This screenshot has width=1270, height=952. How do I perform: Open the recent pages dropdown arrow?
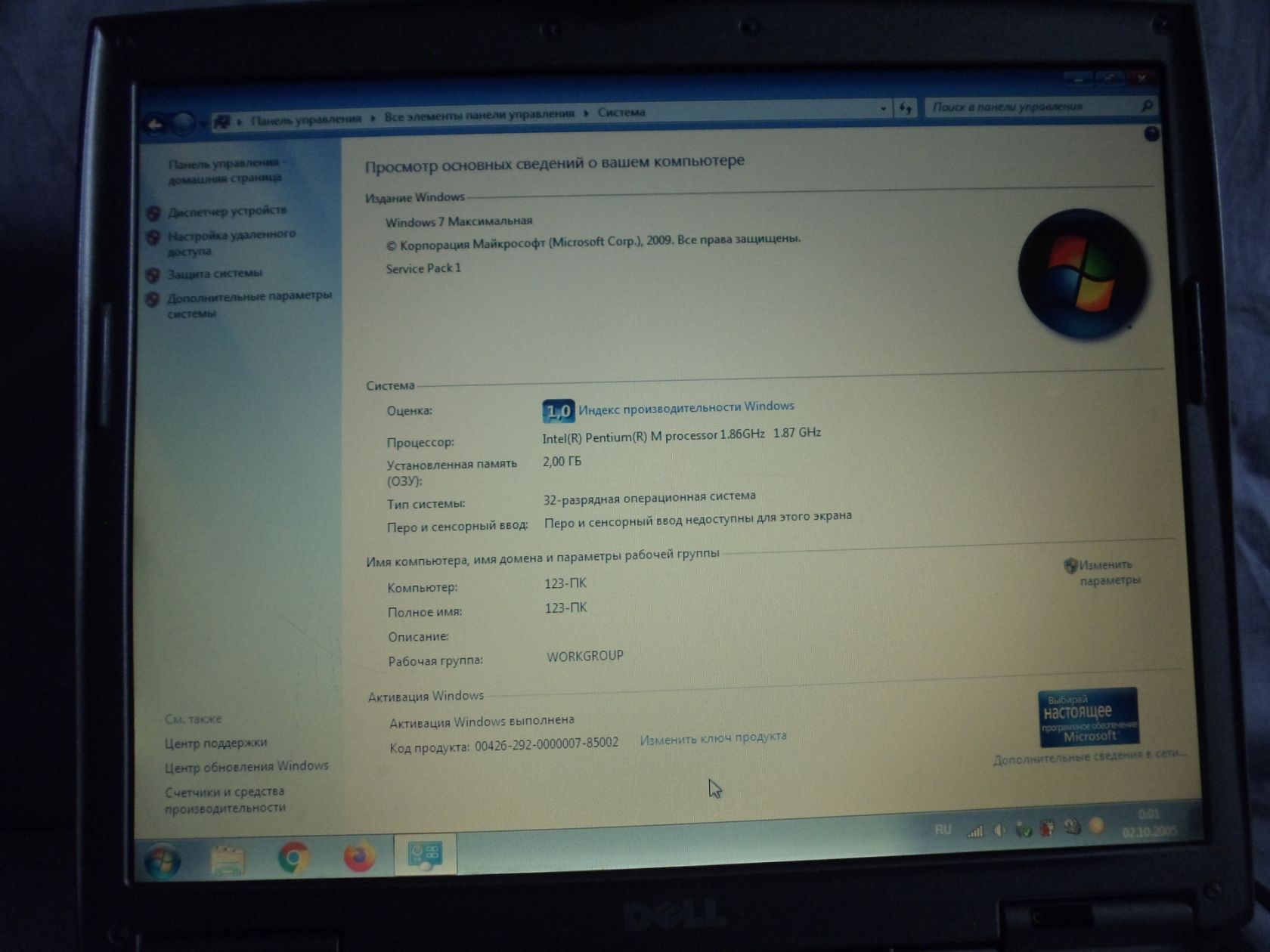(x=203, y=122)
